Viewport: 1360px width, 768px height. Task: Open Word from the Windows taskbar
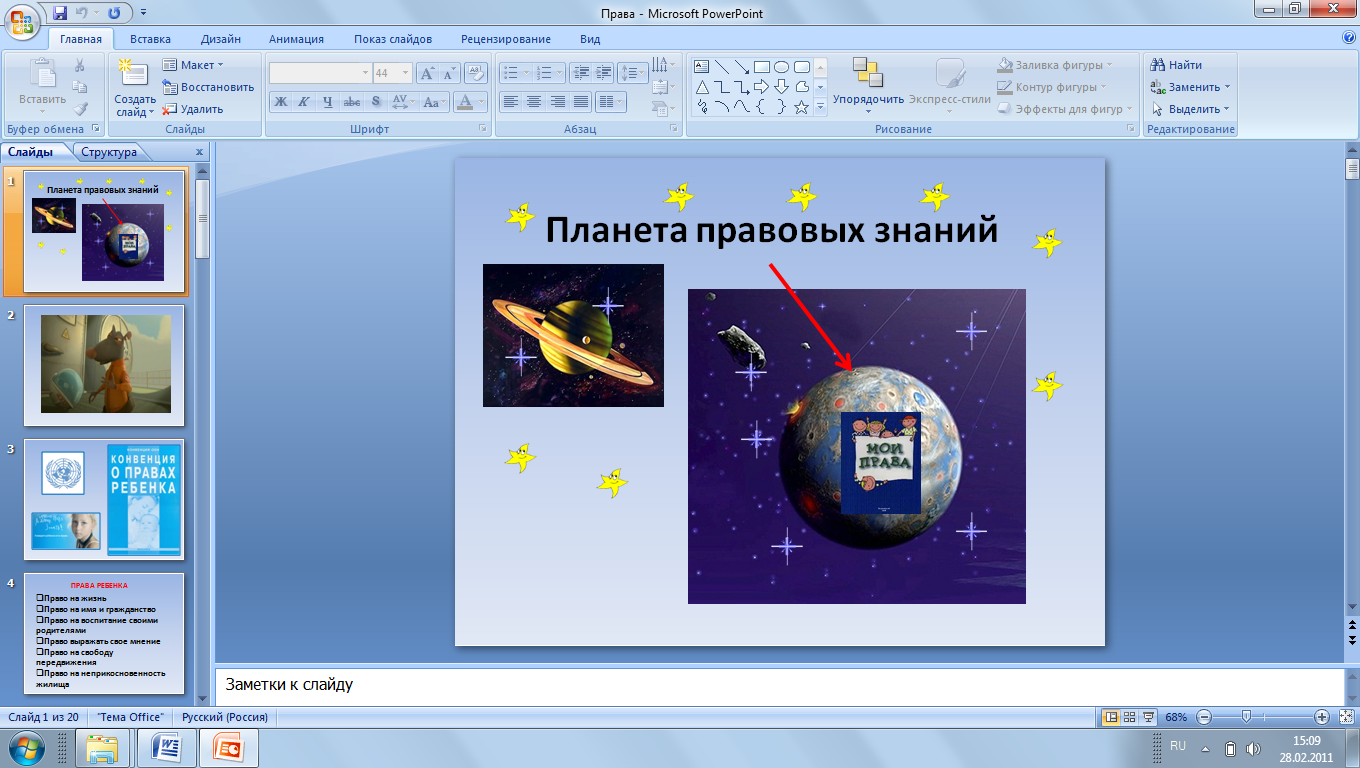pyautogui.click(x=165, y=747)
